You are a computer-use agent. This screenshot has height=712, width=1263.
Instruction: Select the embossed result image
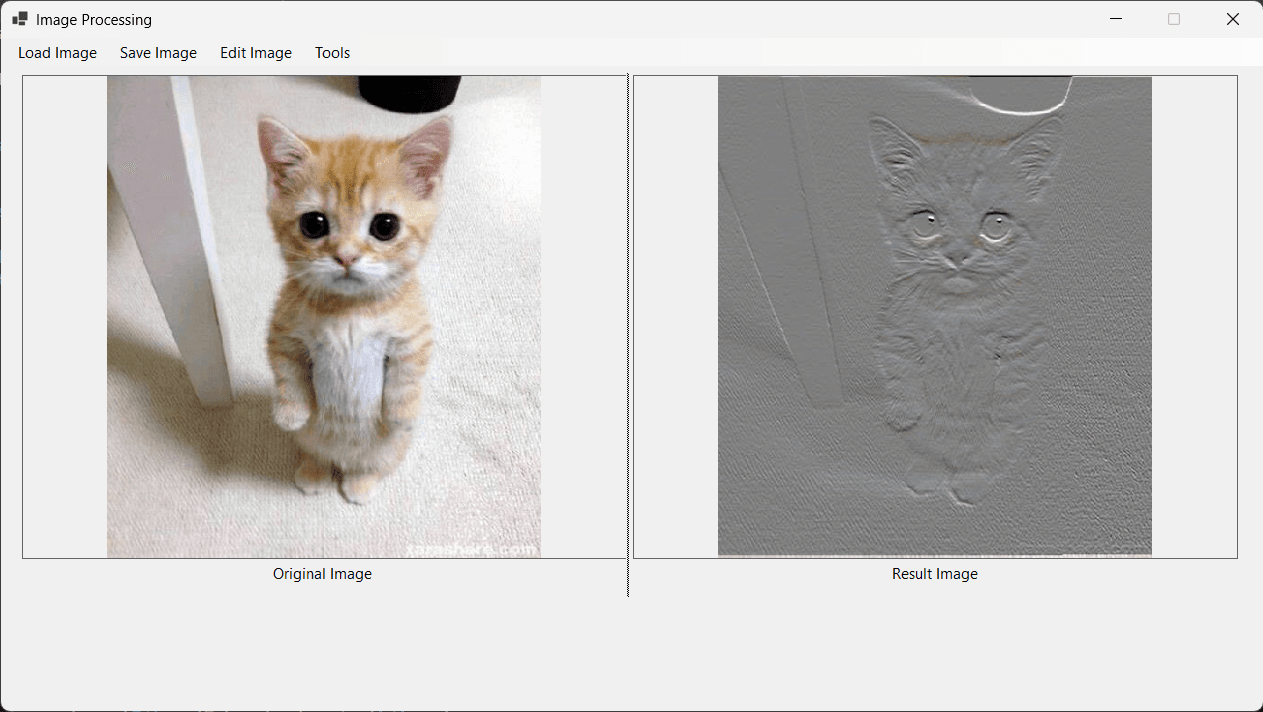coord(934,315)
